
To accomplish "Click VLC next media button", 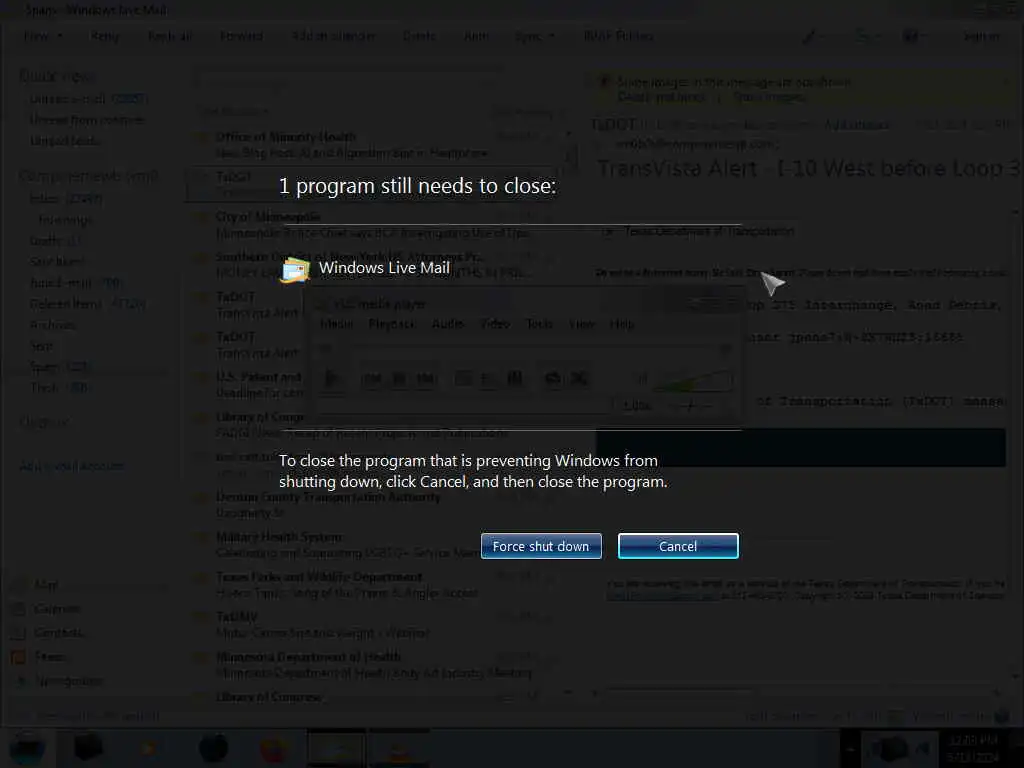I will [x=426, y=378].
